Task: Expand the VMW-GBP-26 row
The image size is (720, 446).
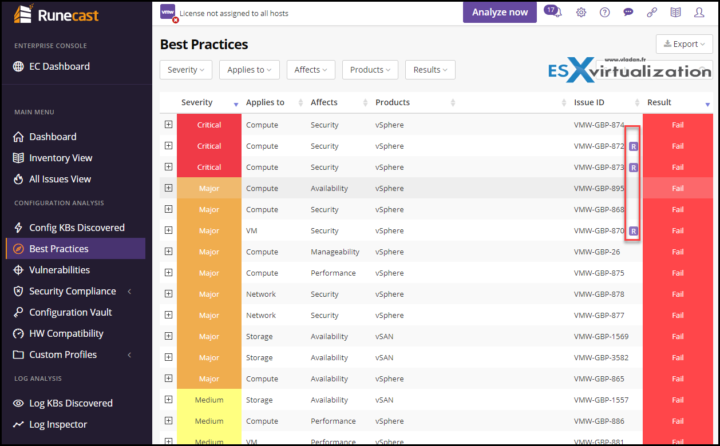Action: [x=169, y=251]
